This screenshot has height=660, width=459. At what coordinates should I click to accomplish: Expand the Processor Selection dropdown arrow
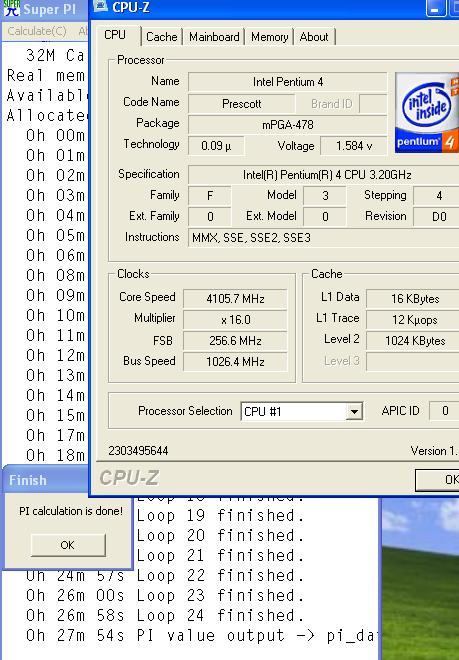[x=354, y=411]
